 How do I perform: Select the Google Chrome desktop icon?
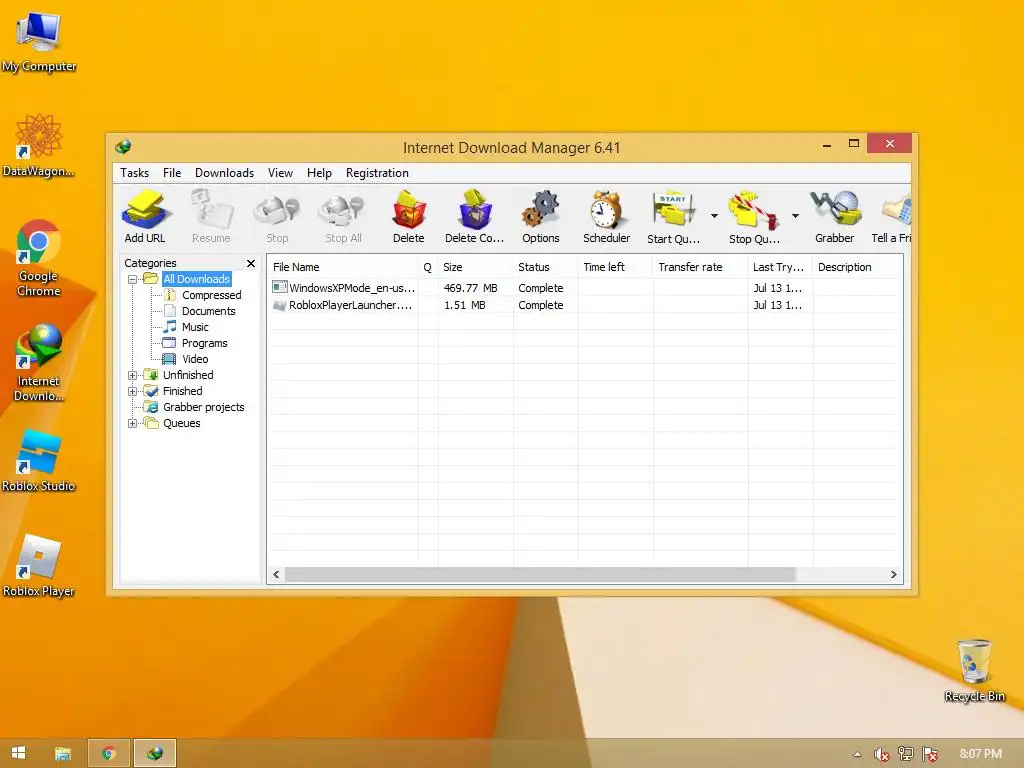coord(39,259)
